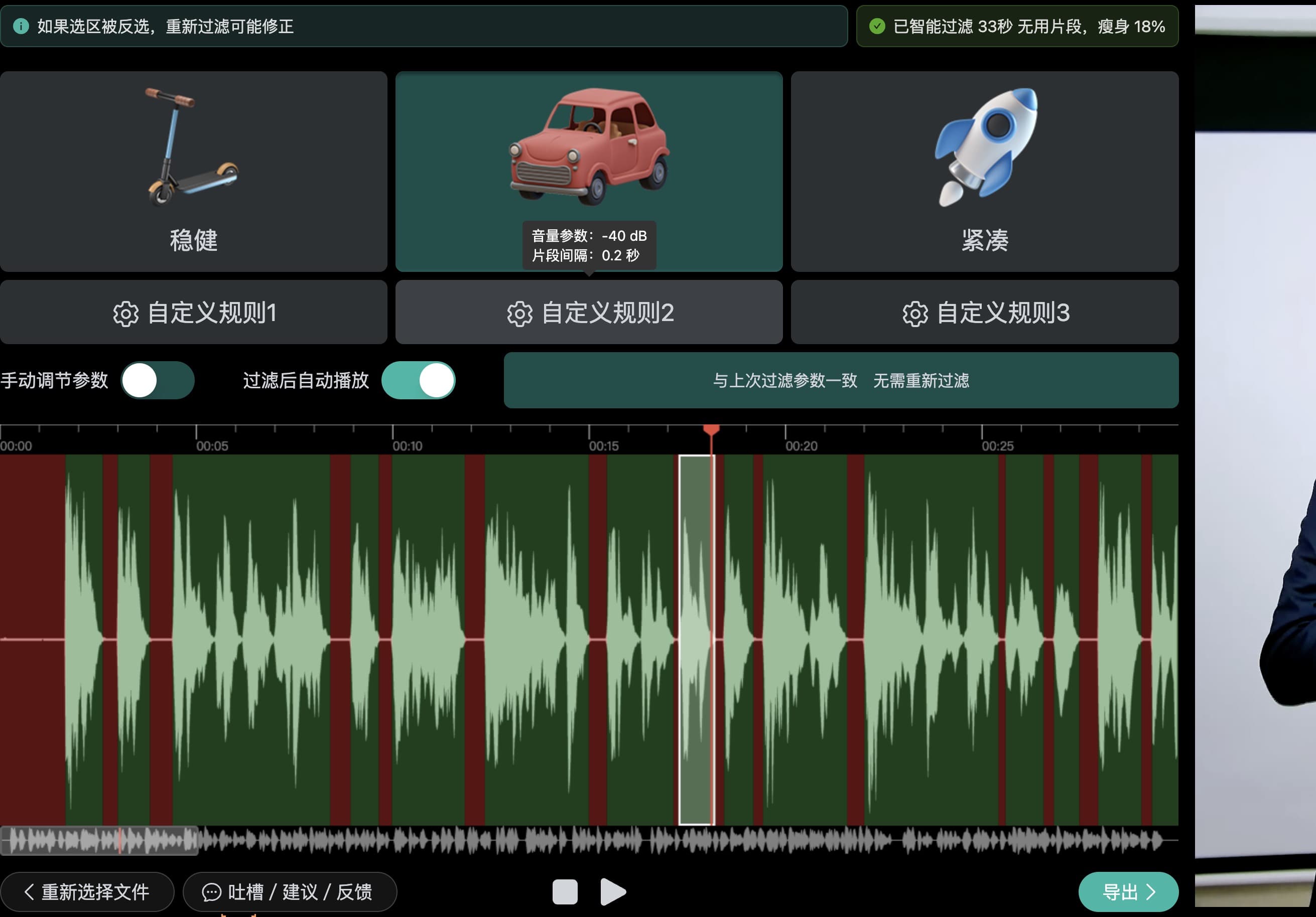1316x917 pixels.
Task: Click gear icon of 自定义规则1
Action: [x=125, y=314]
